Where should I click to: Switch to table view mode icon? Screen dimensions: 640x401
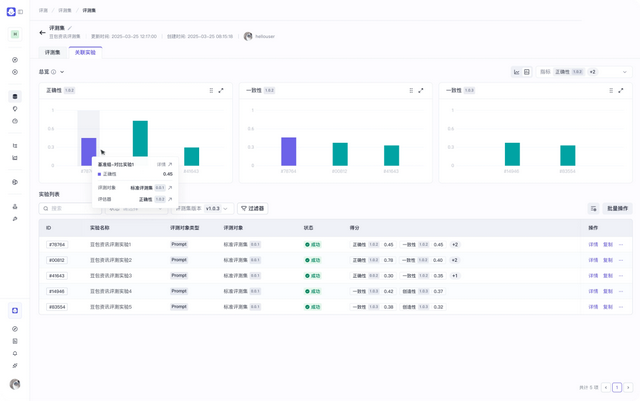click(x=528, y=72)
